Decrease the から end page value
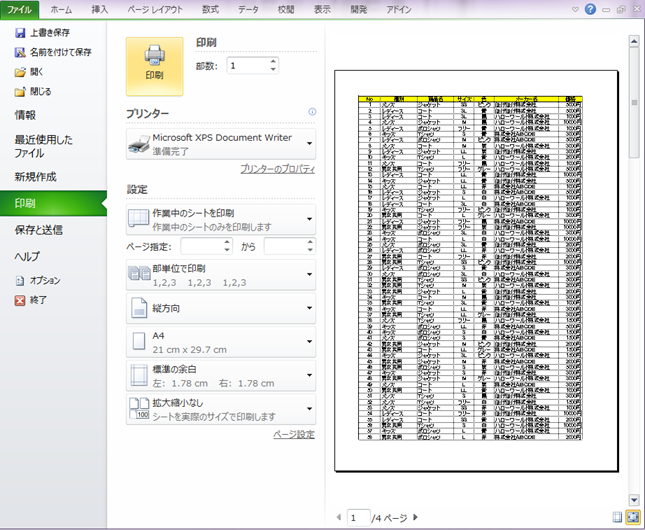645x530 pixels. [310, 250]
